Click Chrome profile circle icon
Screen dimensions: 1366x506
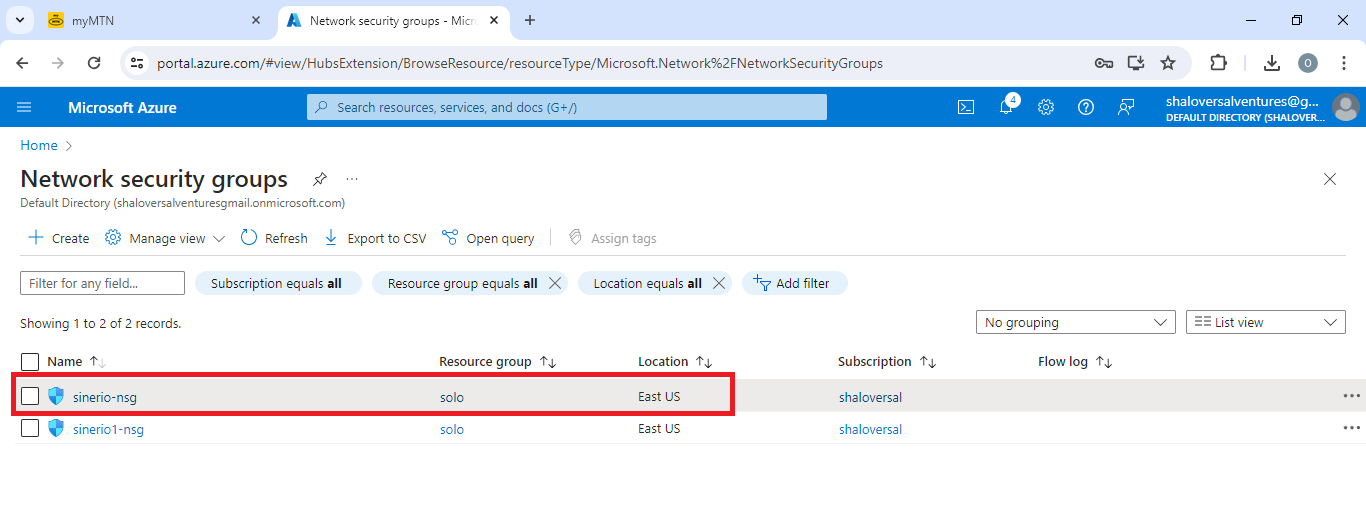click(1308, 63)
